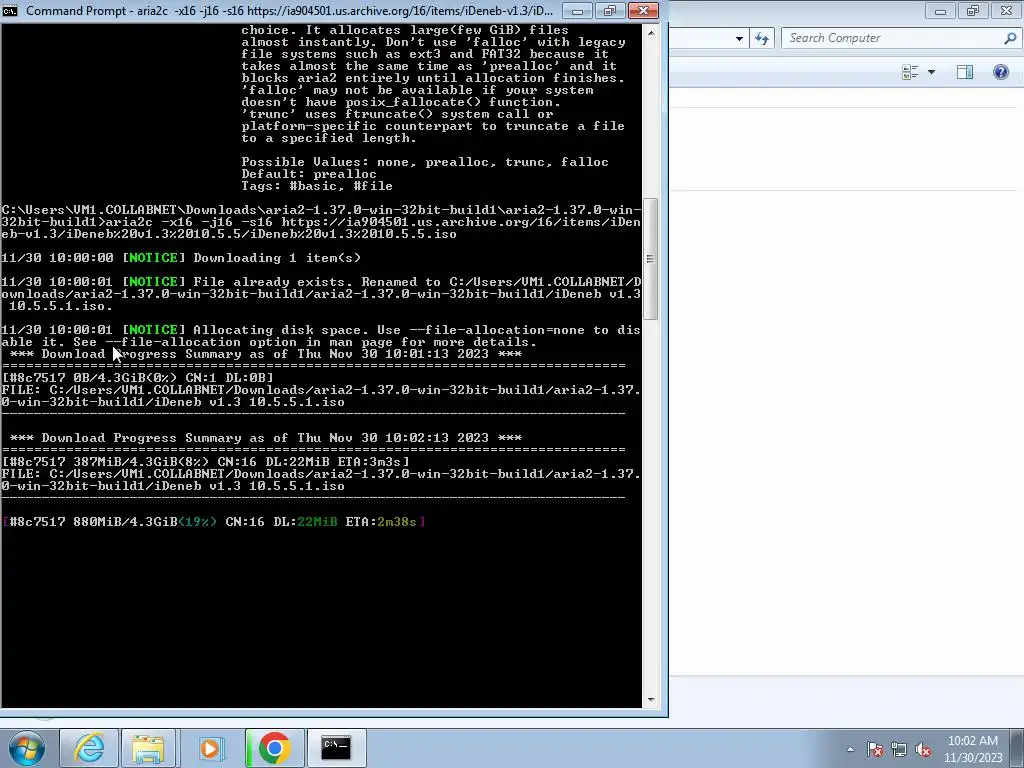Screen dimensions: 1024x768
Task: Click the Command Prompt scrollbar up arrow
Action: 650,33
